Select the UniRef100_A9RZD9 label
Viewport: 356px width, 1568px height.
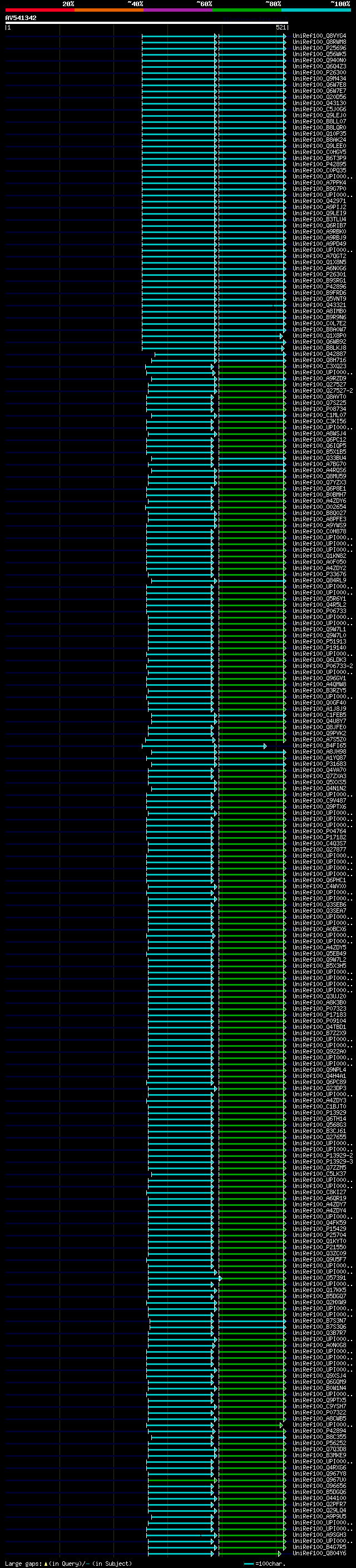319,379
